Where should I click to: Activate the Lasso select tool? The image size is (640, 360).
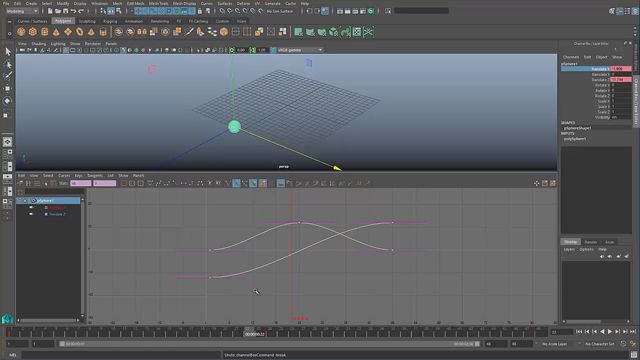[x=7, y=64]
